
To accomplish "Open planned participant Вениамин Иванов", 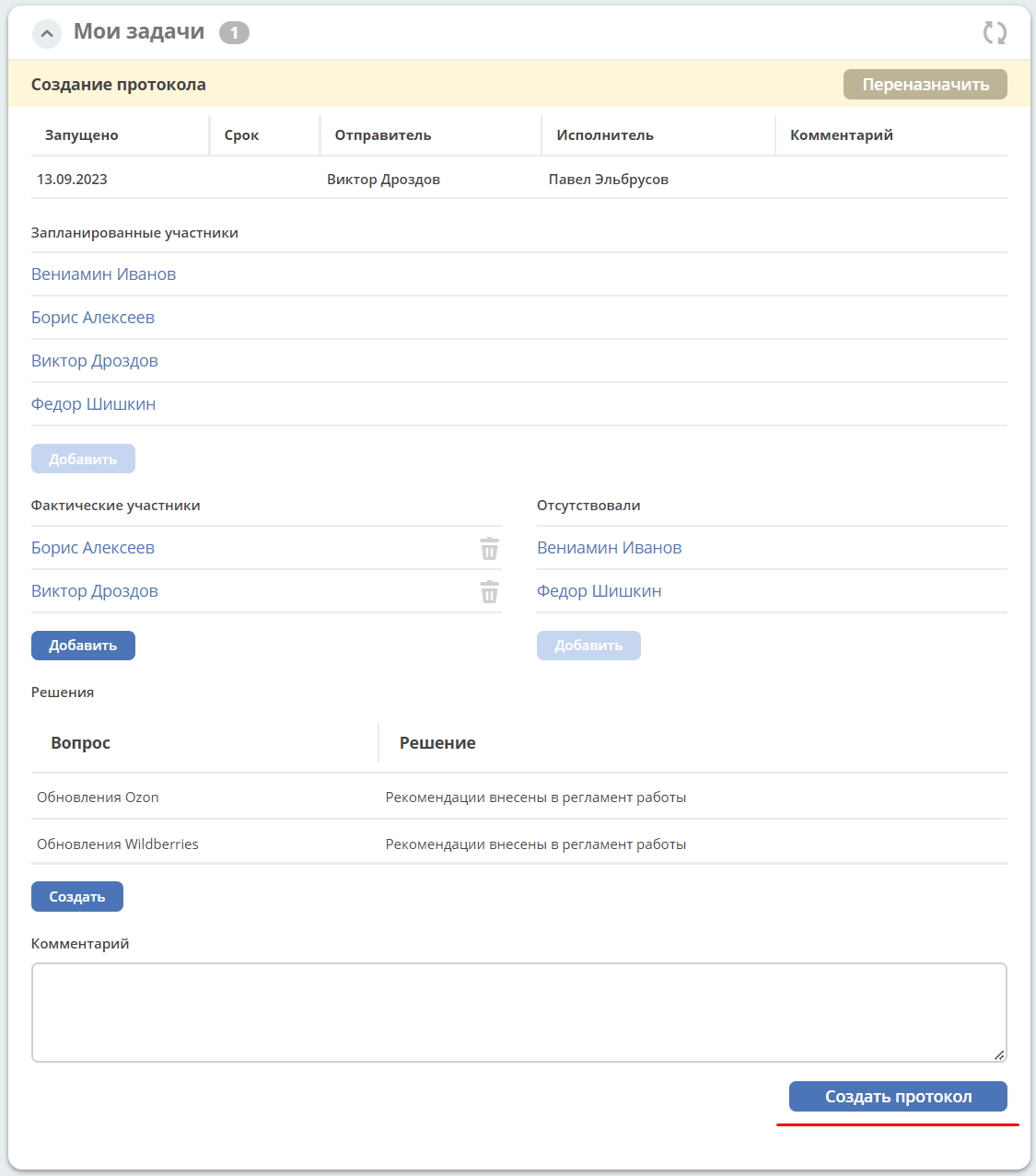I will (103, 274).
